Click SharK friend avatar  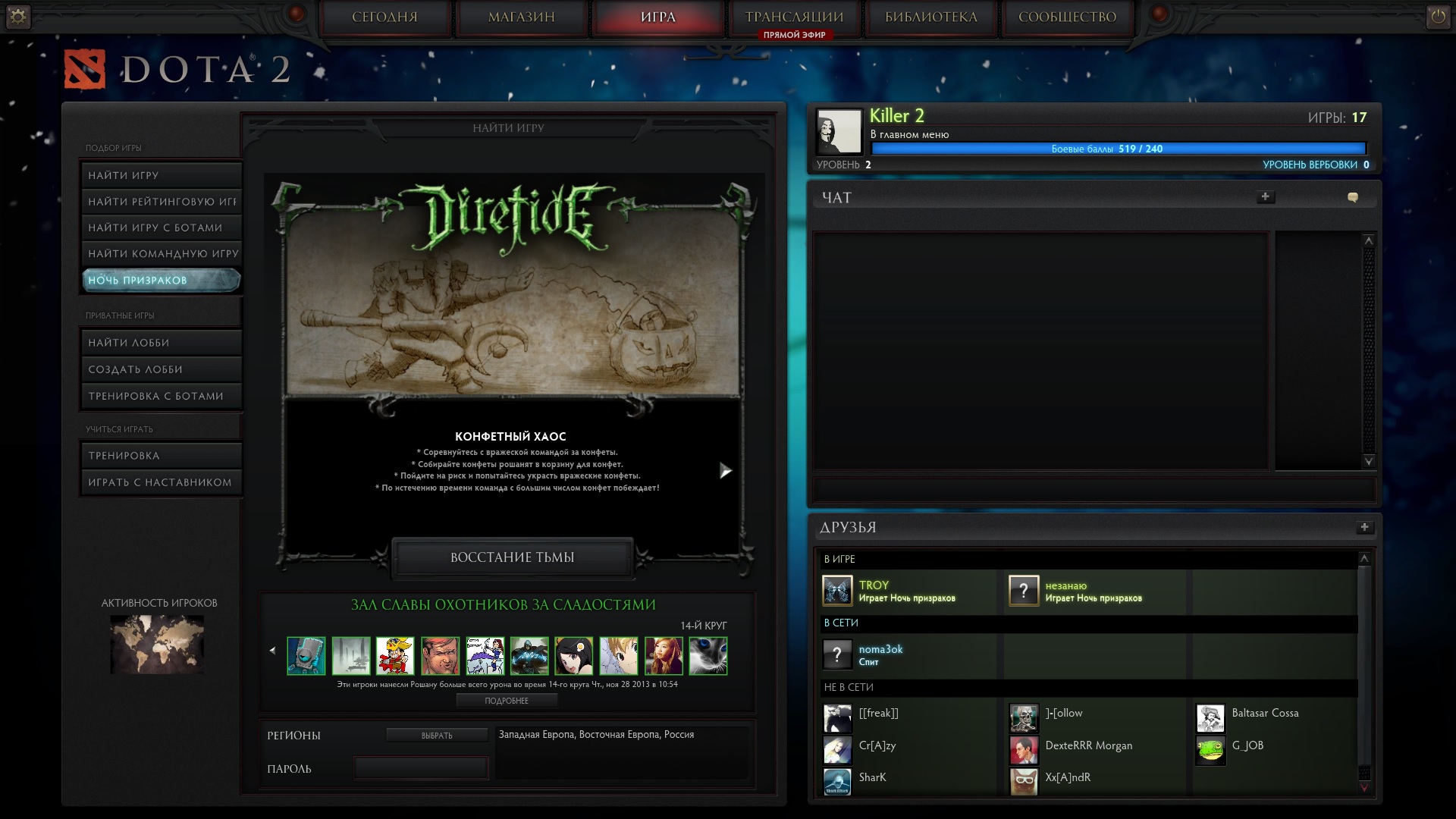tap(837, 782)
